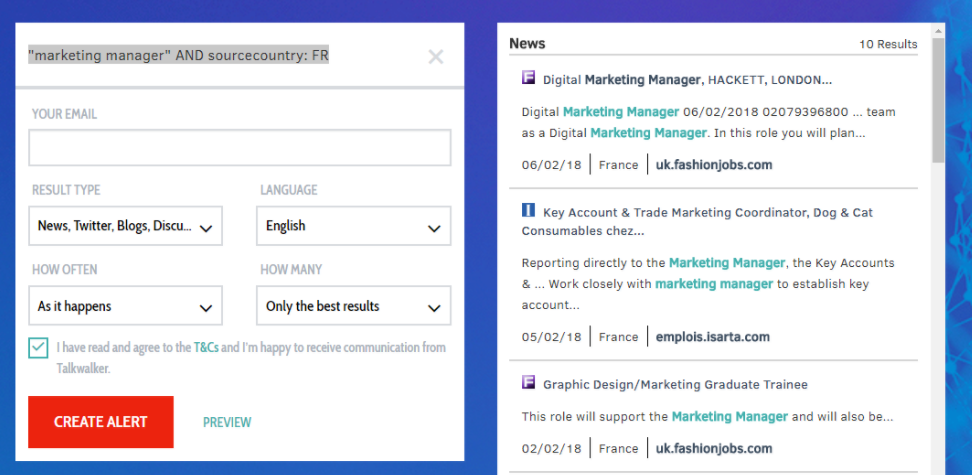Click the Graphic Design Graduate Trainee source icon

point(529,383)
